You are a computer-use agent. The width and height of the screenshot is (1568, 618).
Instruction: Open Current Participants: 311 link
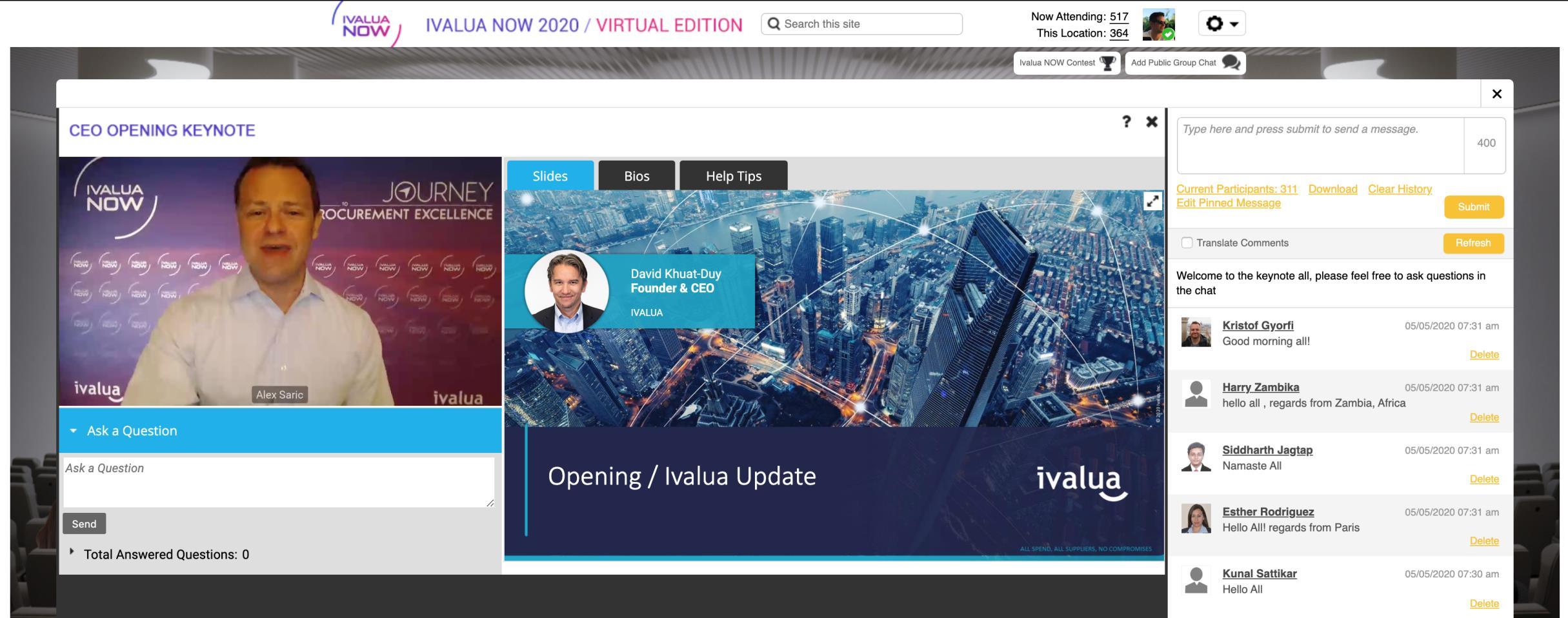1237,189
